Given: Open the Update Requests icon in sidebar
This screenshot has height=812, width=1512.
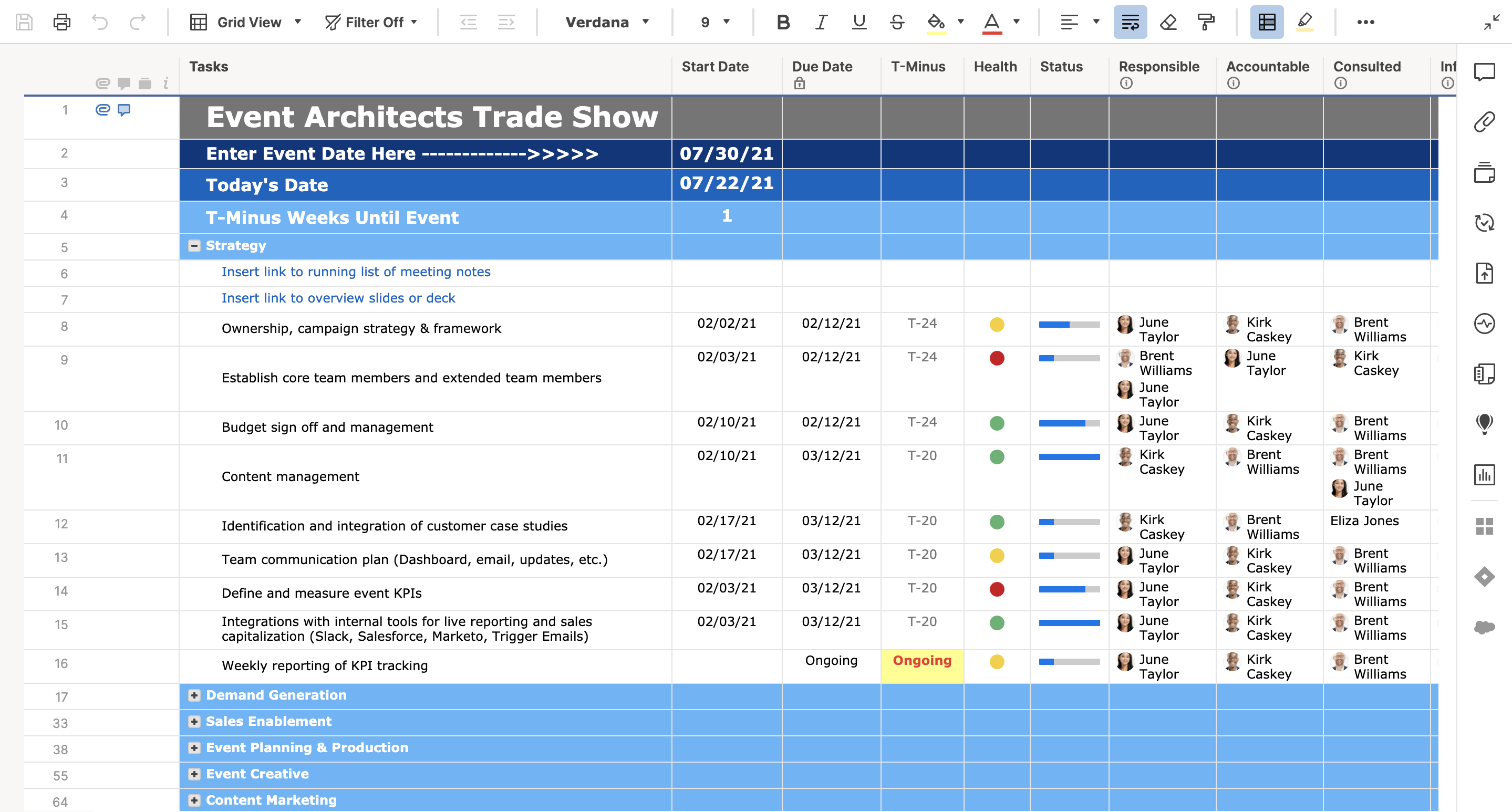Looking at the screenshot, I should pos(1484,223).
